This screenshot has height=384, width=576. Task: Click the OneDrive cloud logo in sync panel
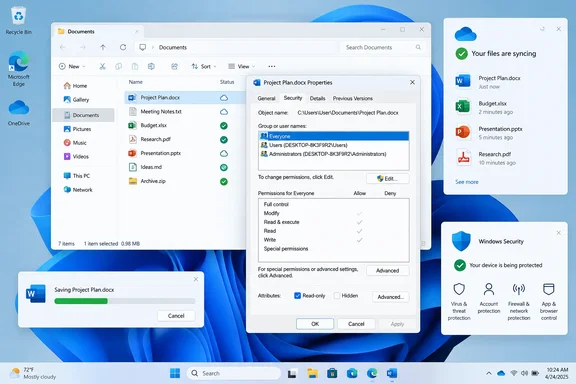(x=465, y=34)
